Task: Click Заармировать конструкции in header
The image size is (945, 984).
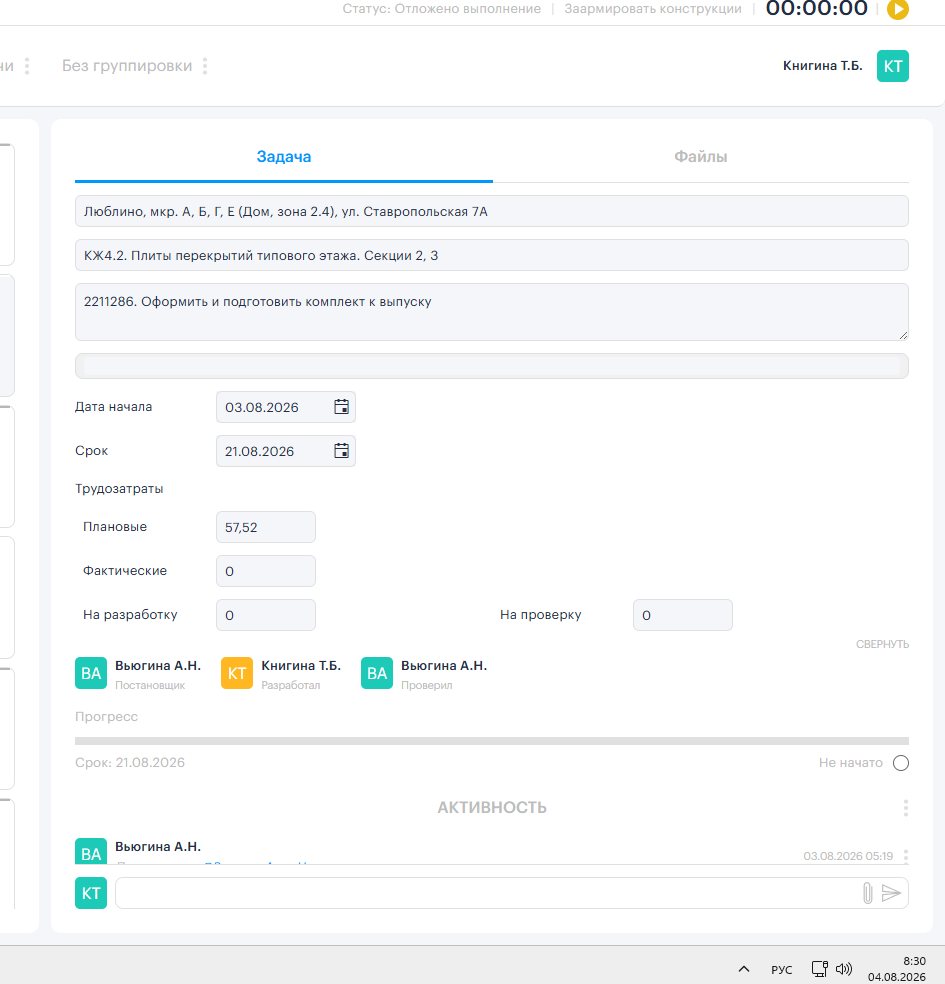Action: (x=653, y=9)
